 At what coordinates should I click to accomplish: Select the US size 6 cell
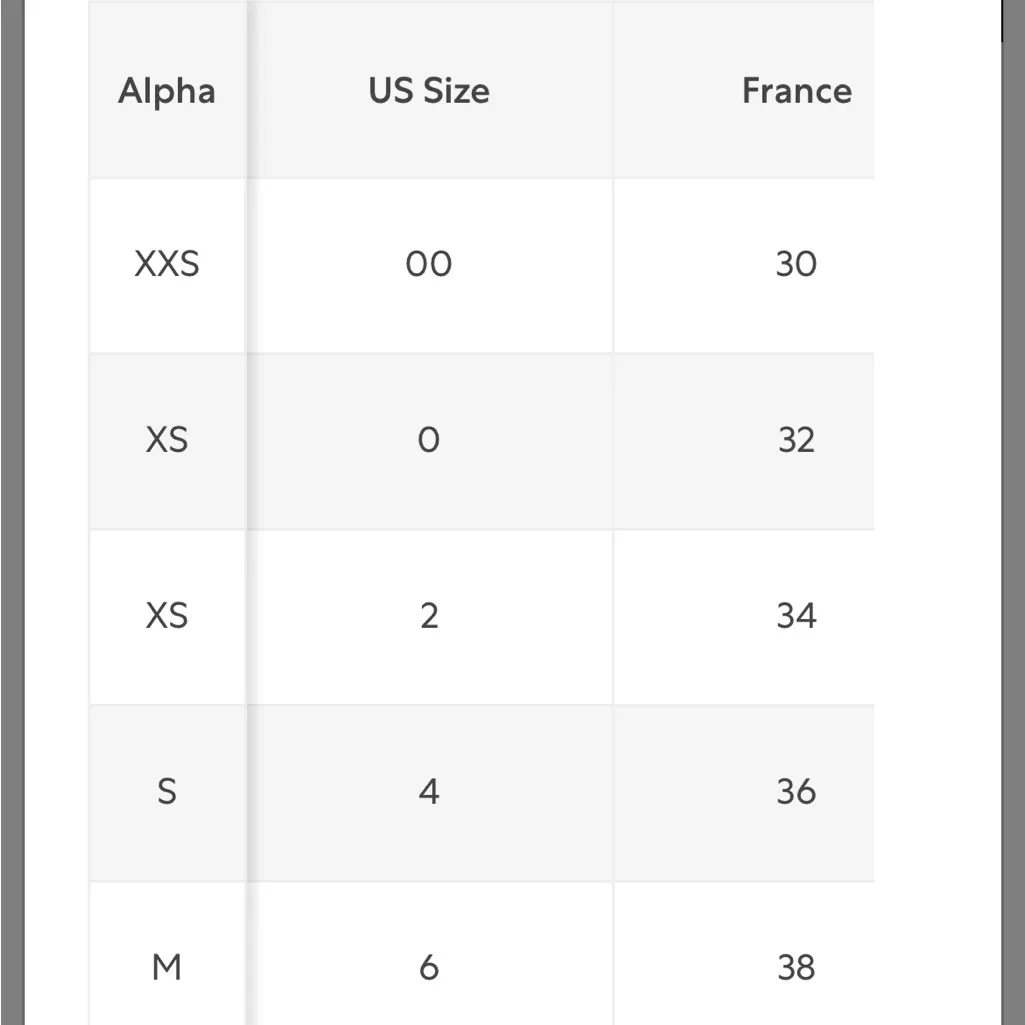tap(429, 967)
